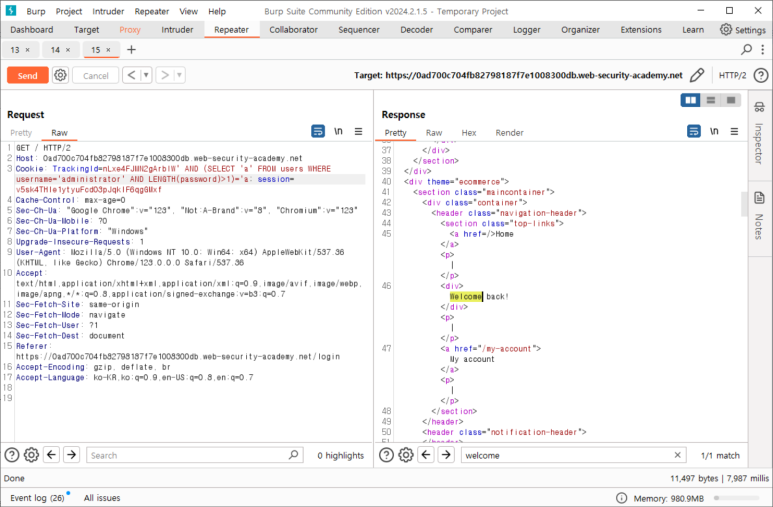Open the Burp menu
Screen dimensions: 773x507
[x=35, y=11]
